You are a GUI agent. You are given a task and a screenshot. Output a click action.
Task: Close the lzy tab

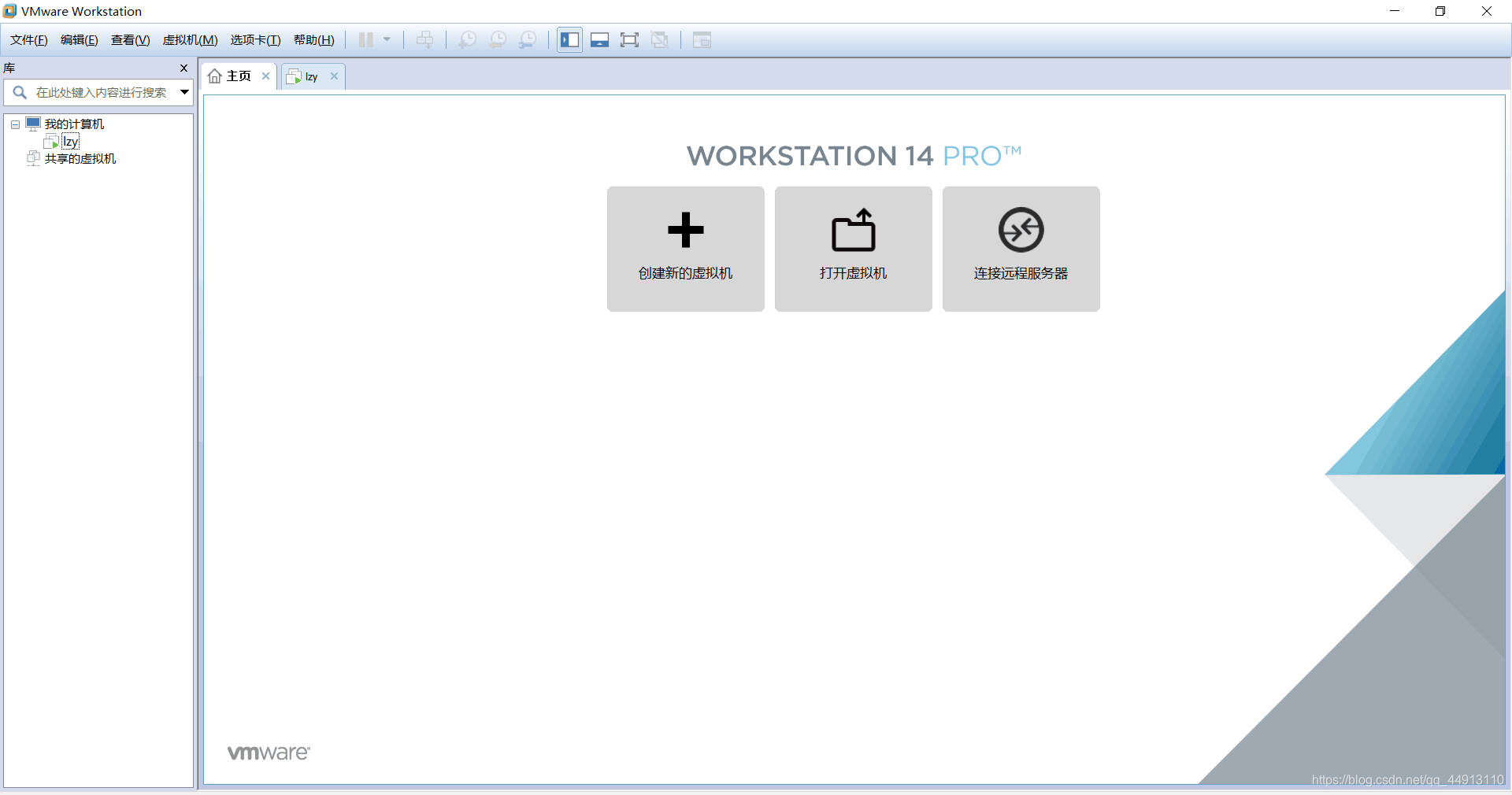pos(335,76)
